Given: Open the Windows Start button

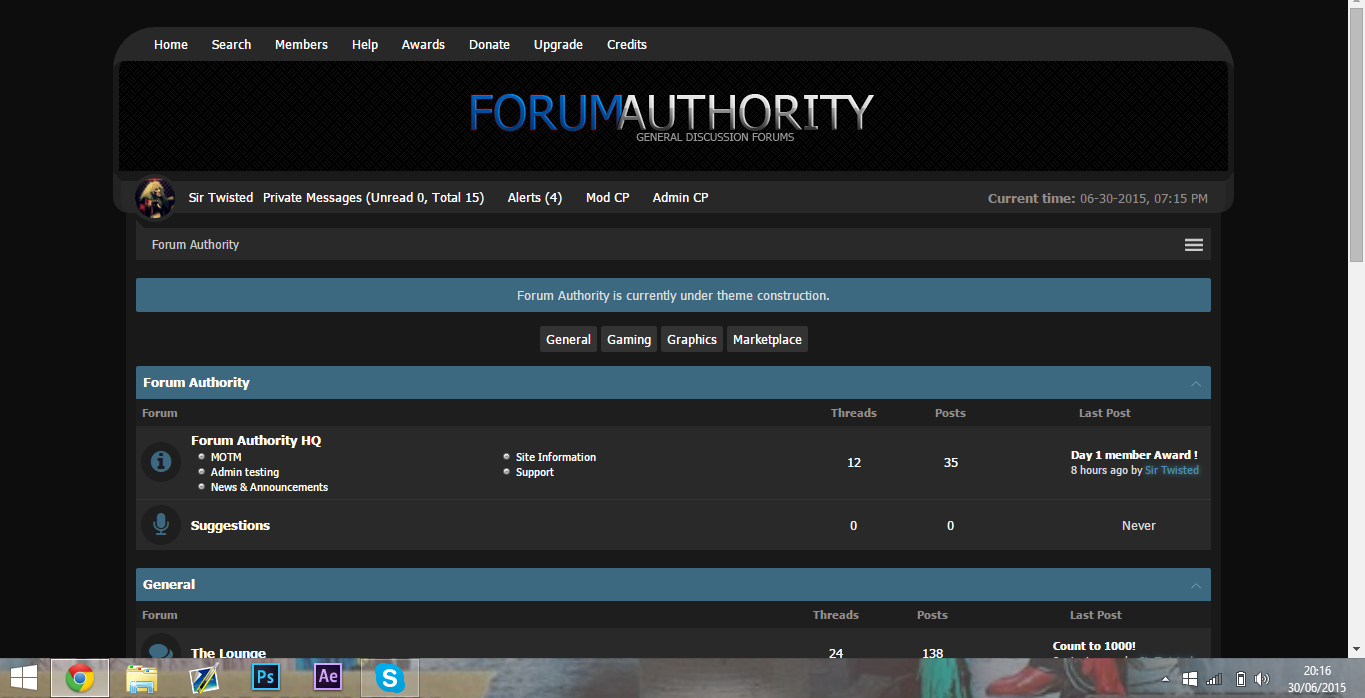Looking at the screenshot, I should pos(24,677).
